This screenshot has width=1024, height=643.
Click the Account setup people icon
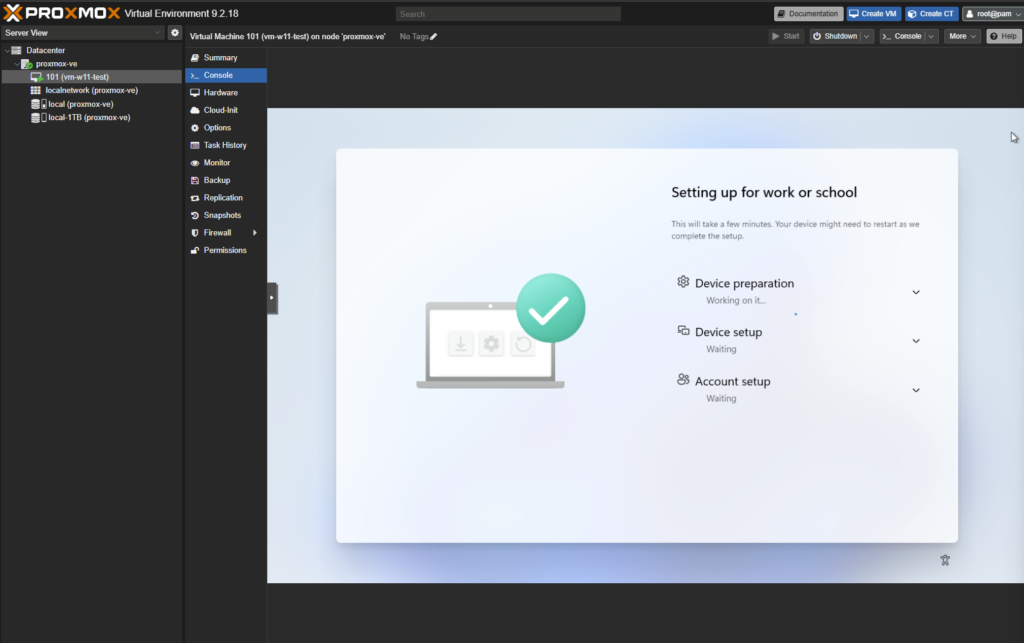point(683,379)
